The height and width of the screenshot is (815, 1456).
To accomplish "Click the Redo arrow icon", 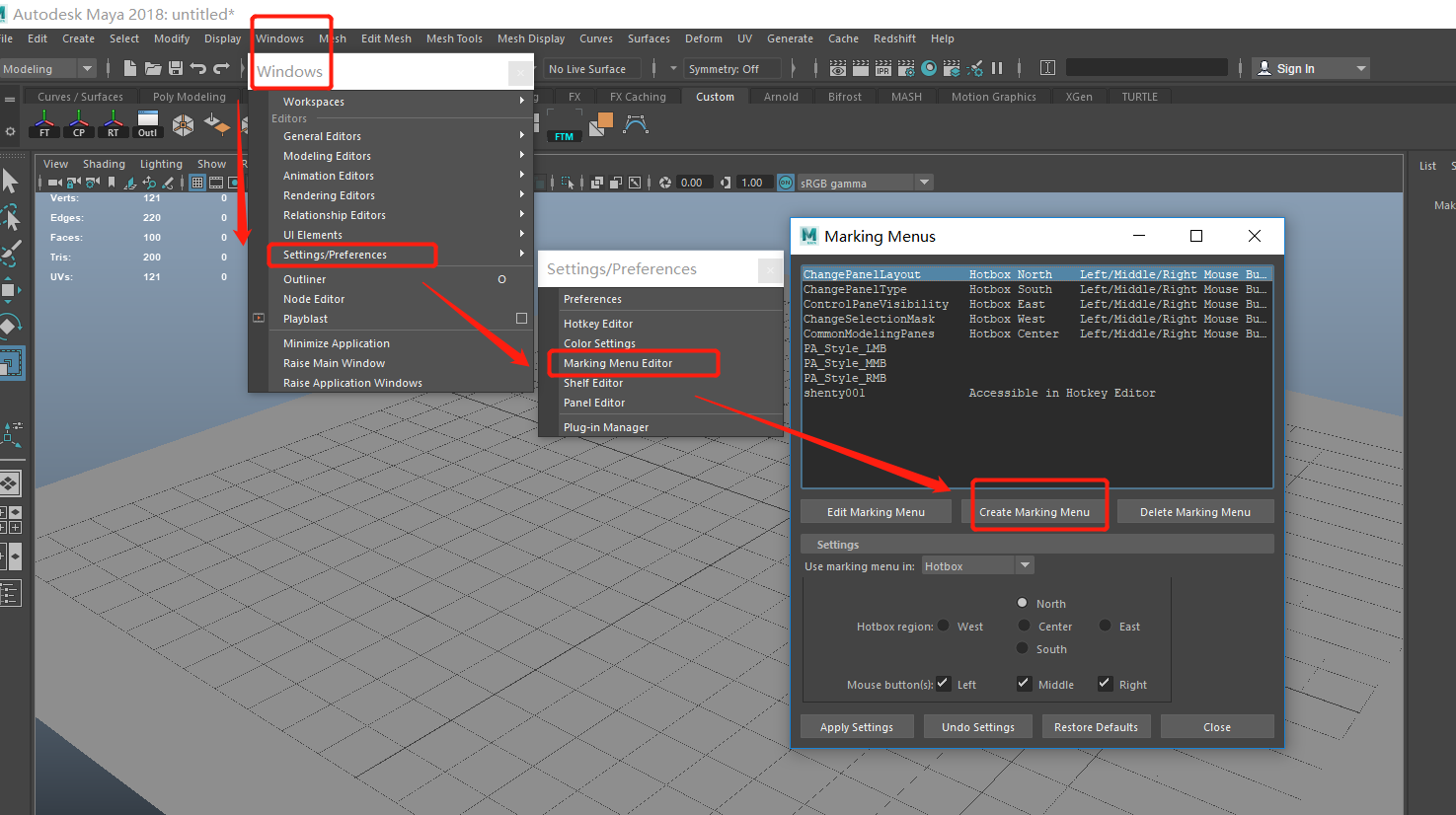I will (221, 68).
